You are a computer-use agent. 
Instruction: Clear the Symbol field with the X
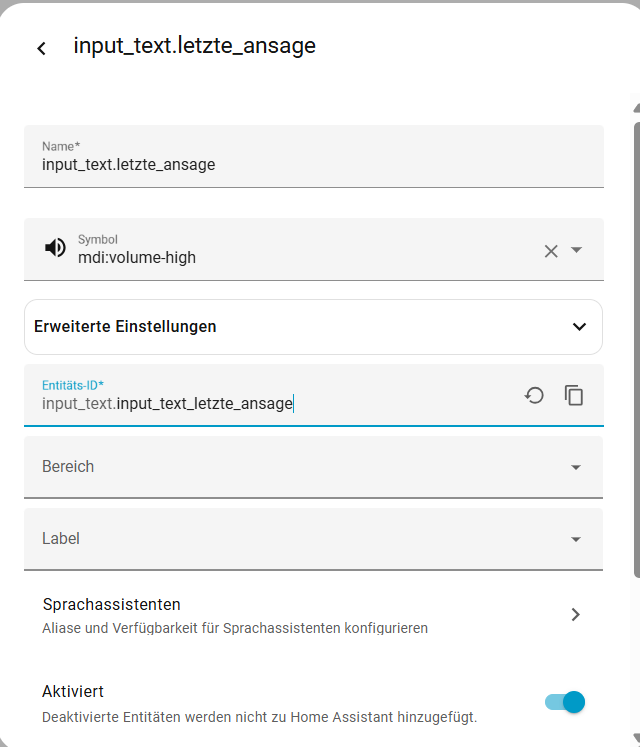[551, 251]
